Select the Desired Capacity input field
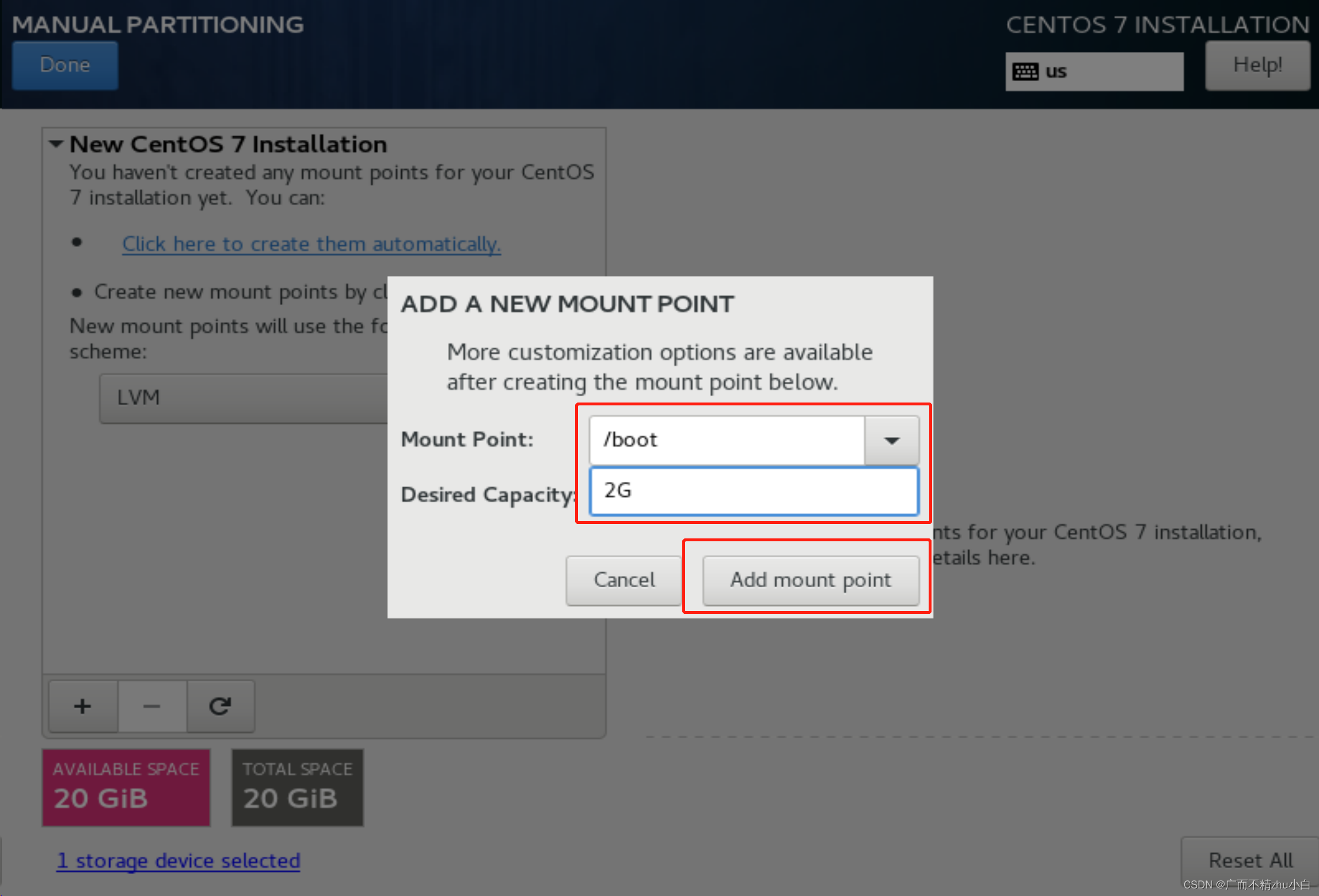 coord(755,490)
